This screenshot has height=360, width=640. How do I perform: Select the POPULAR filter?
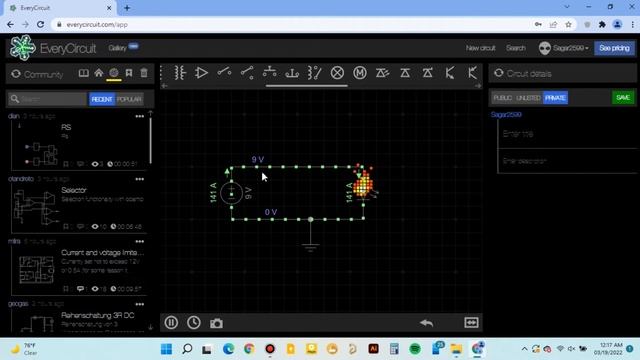[x=129, y=99]
